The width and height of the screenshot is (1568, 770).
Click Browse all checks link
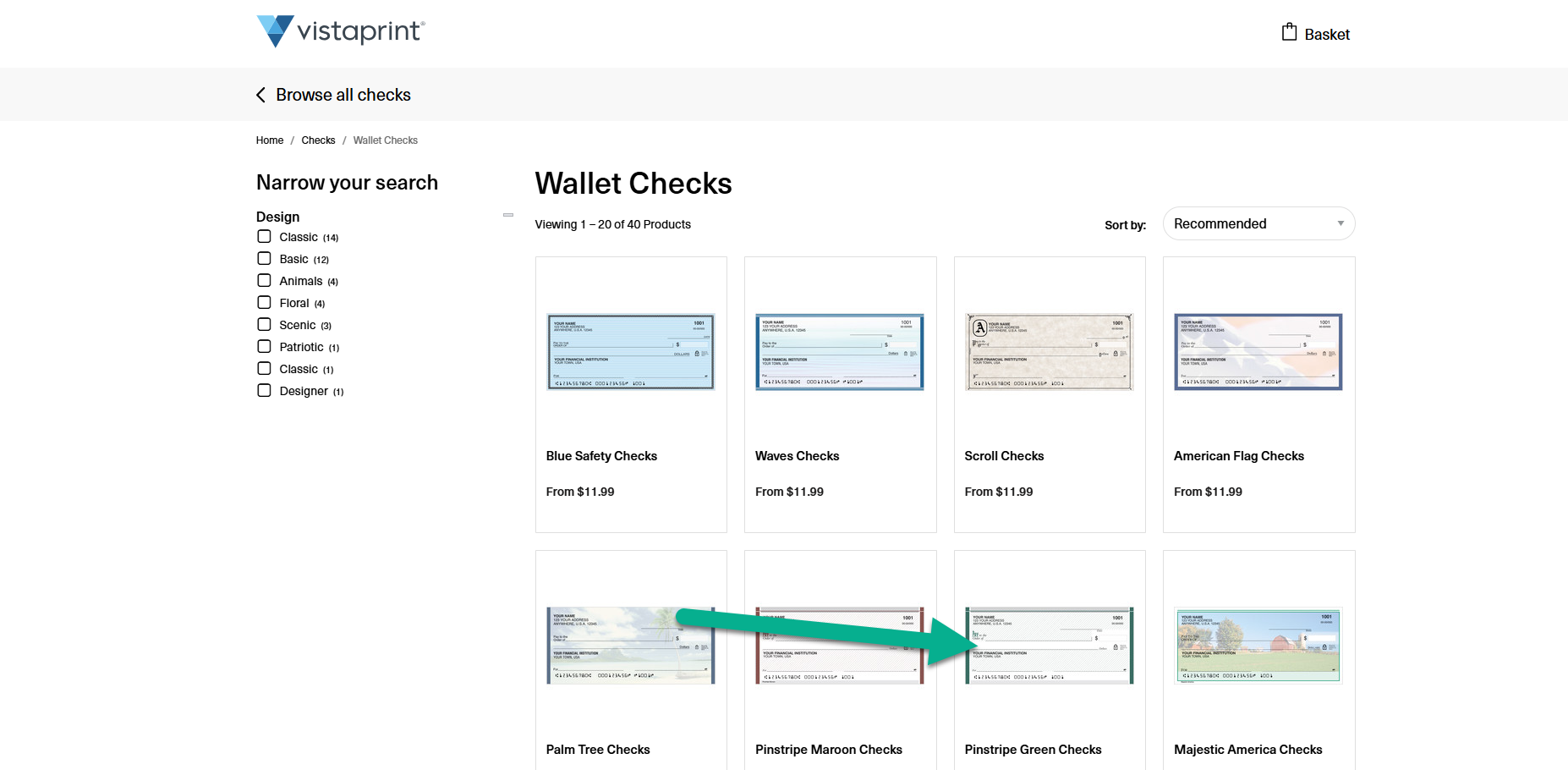pos(343,95)
